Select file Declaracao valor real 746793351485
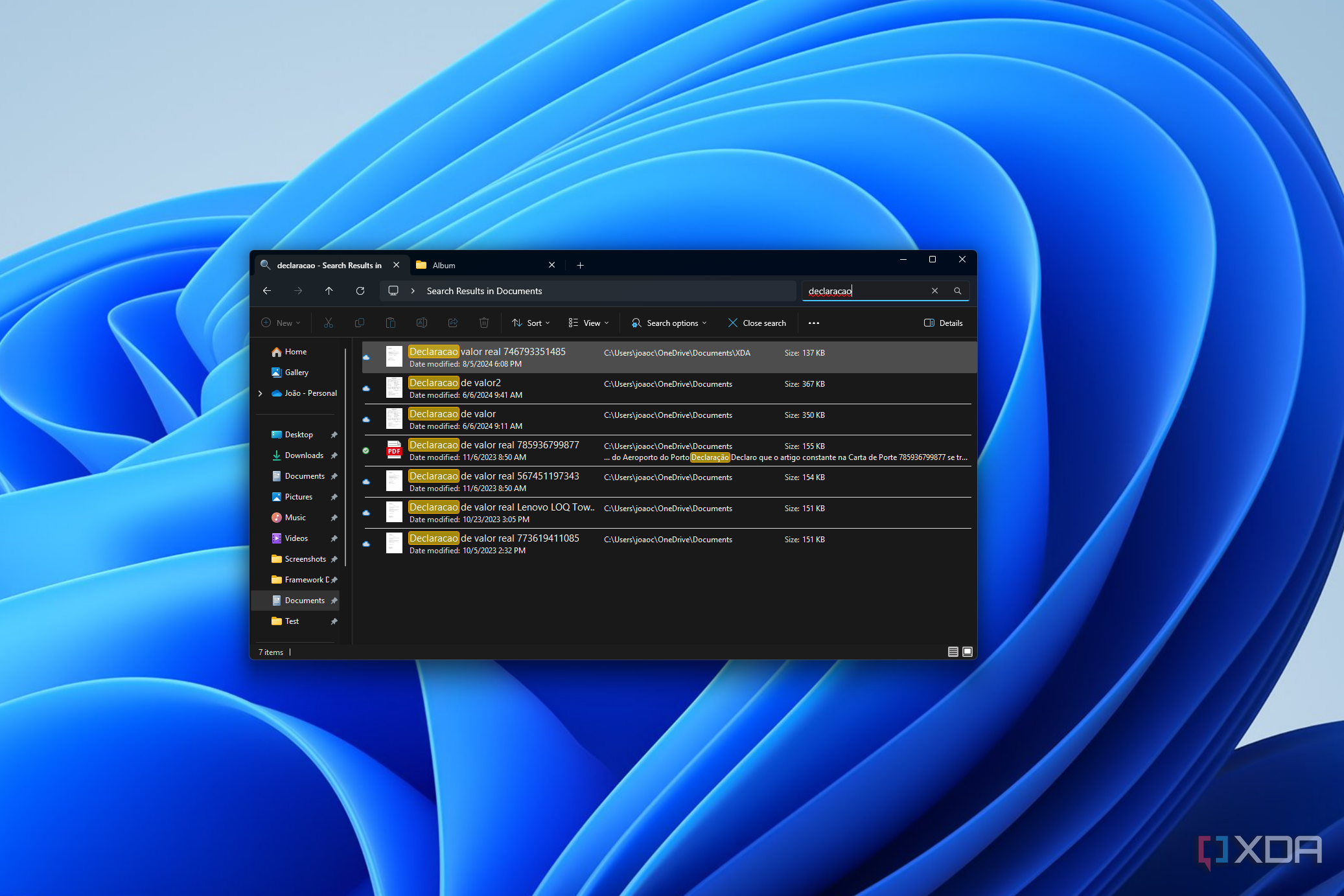 [x=668, y=358]
